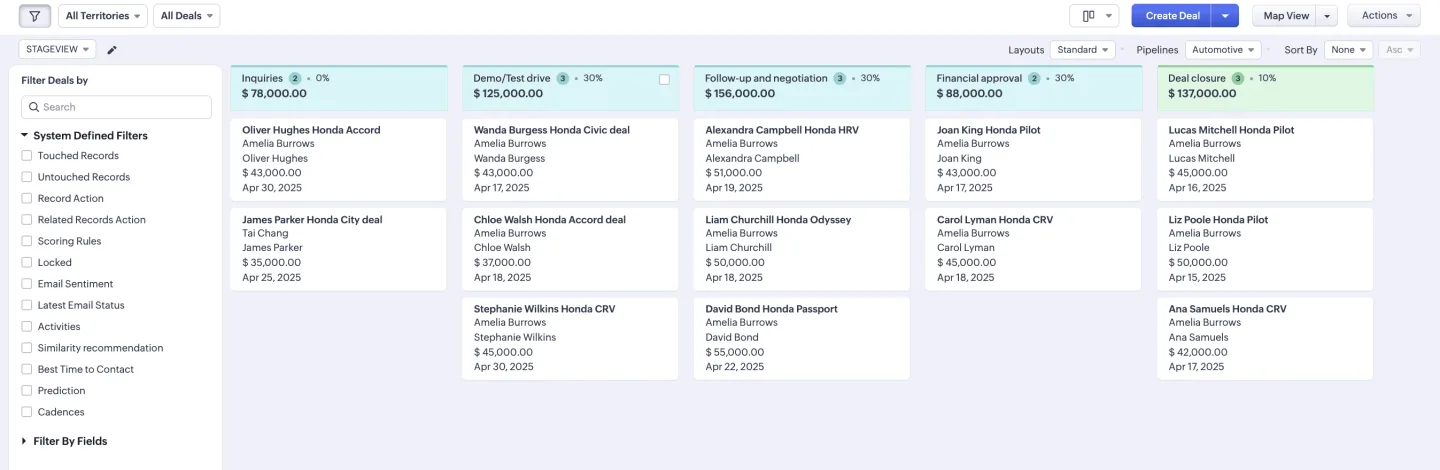The width and height of the screenshot is (1440, 470).
Task: Click the Create Deal button
Action: [x=1172, y=16]
